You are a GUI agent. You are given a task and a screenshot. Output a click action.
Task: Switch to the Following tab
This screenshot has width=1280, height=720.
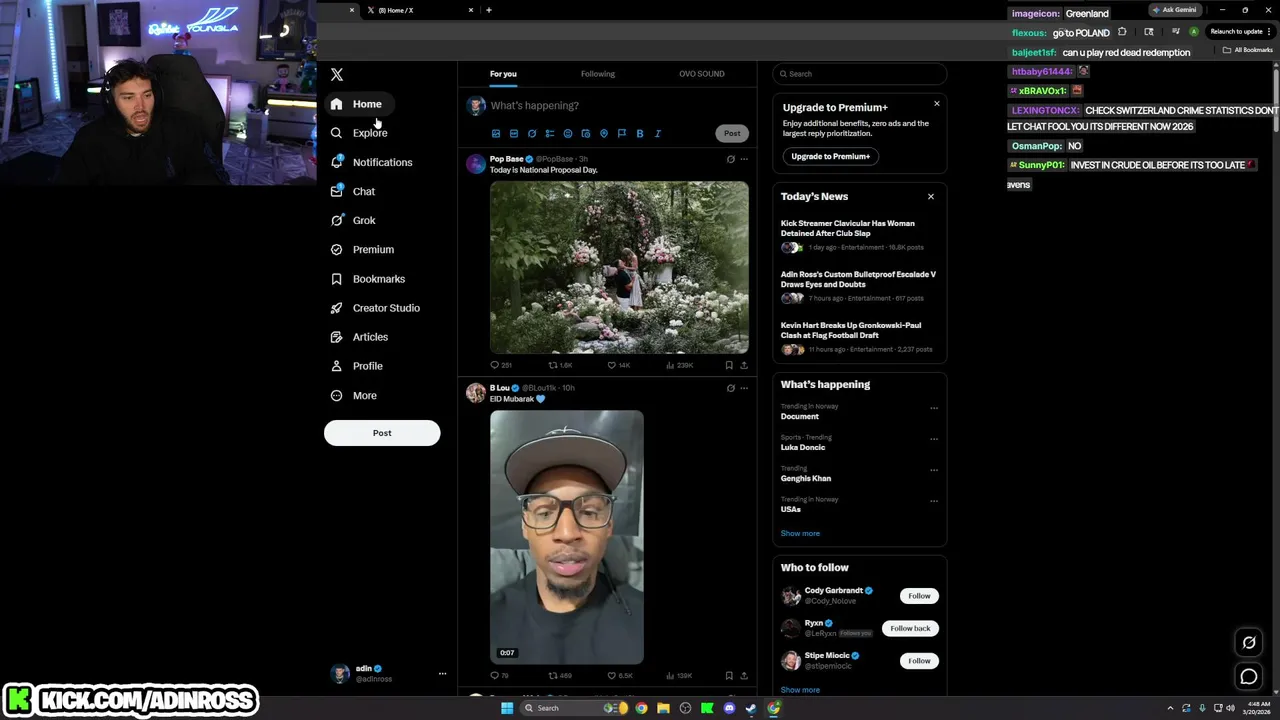tap(598, 74)
